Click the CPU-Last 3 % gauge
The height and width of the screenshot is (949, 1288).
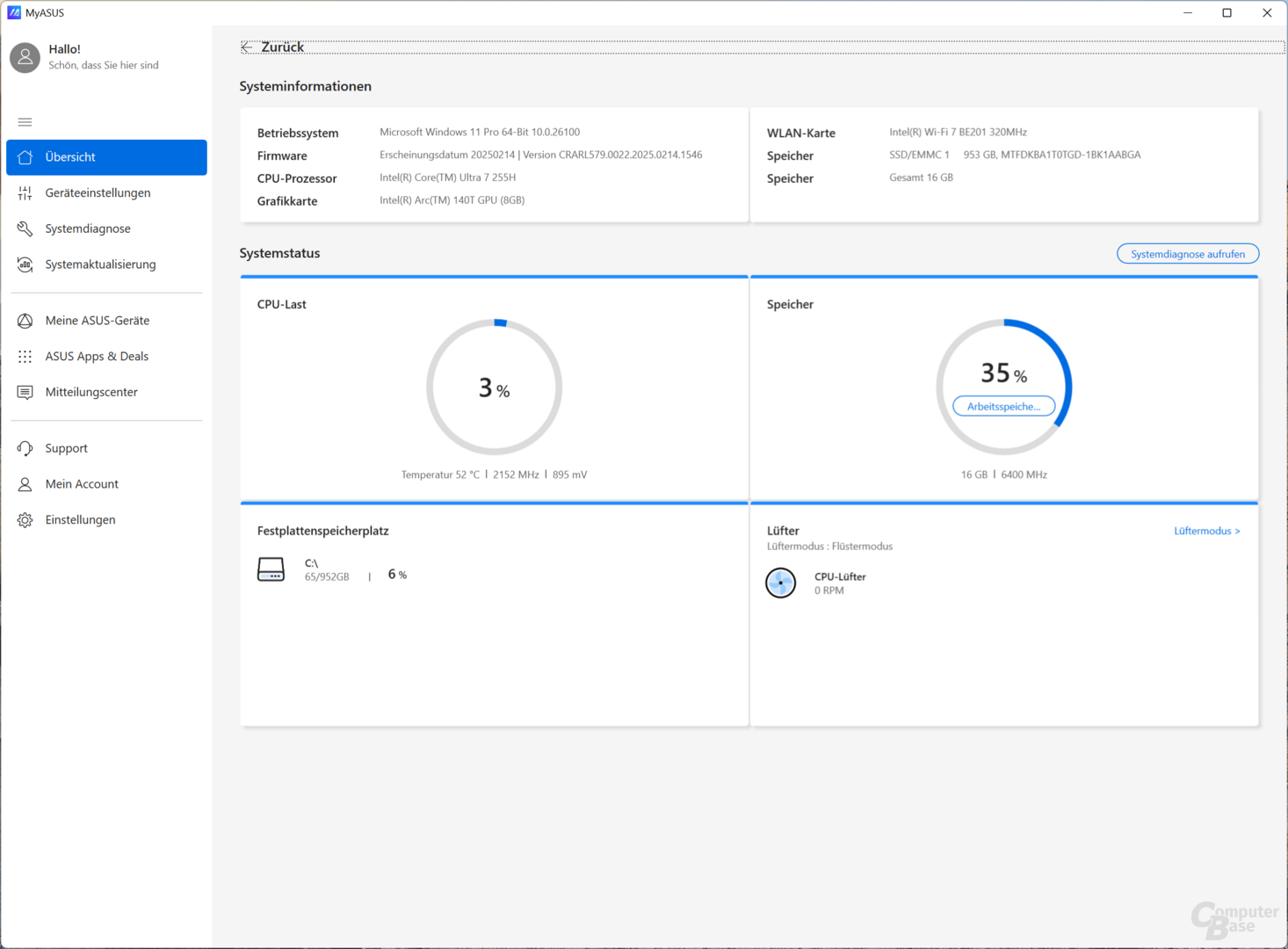pos(495,387)
